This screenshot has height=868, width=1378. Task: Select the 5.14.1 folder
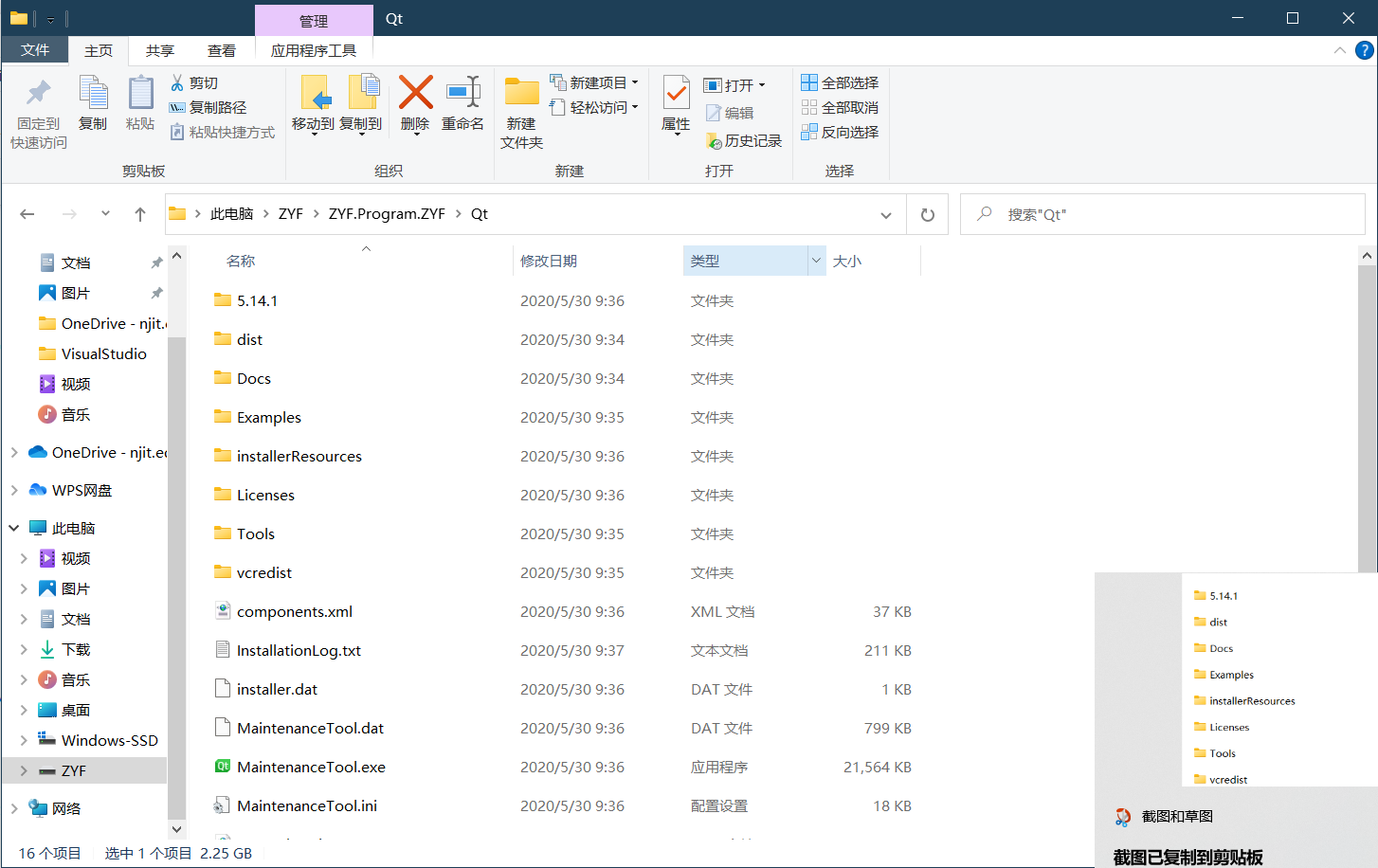coord(246,300)
